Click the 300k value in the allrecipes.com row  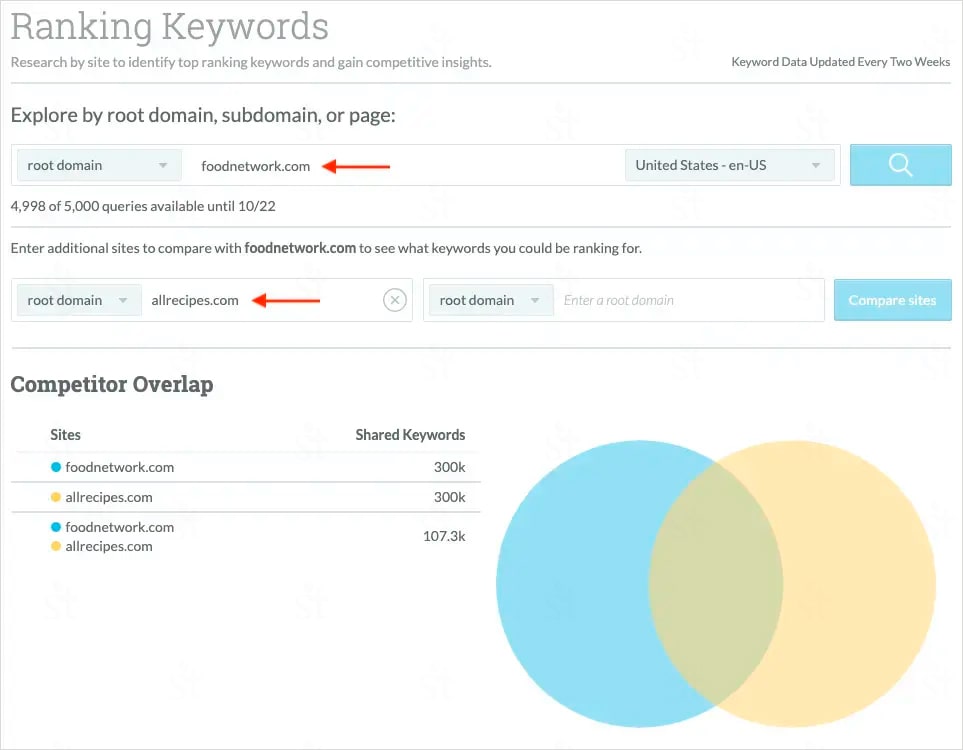[450, 498]
